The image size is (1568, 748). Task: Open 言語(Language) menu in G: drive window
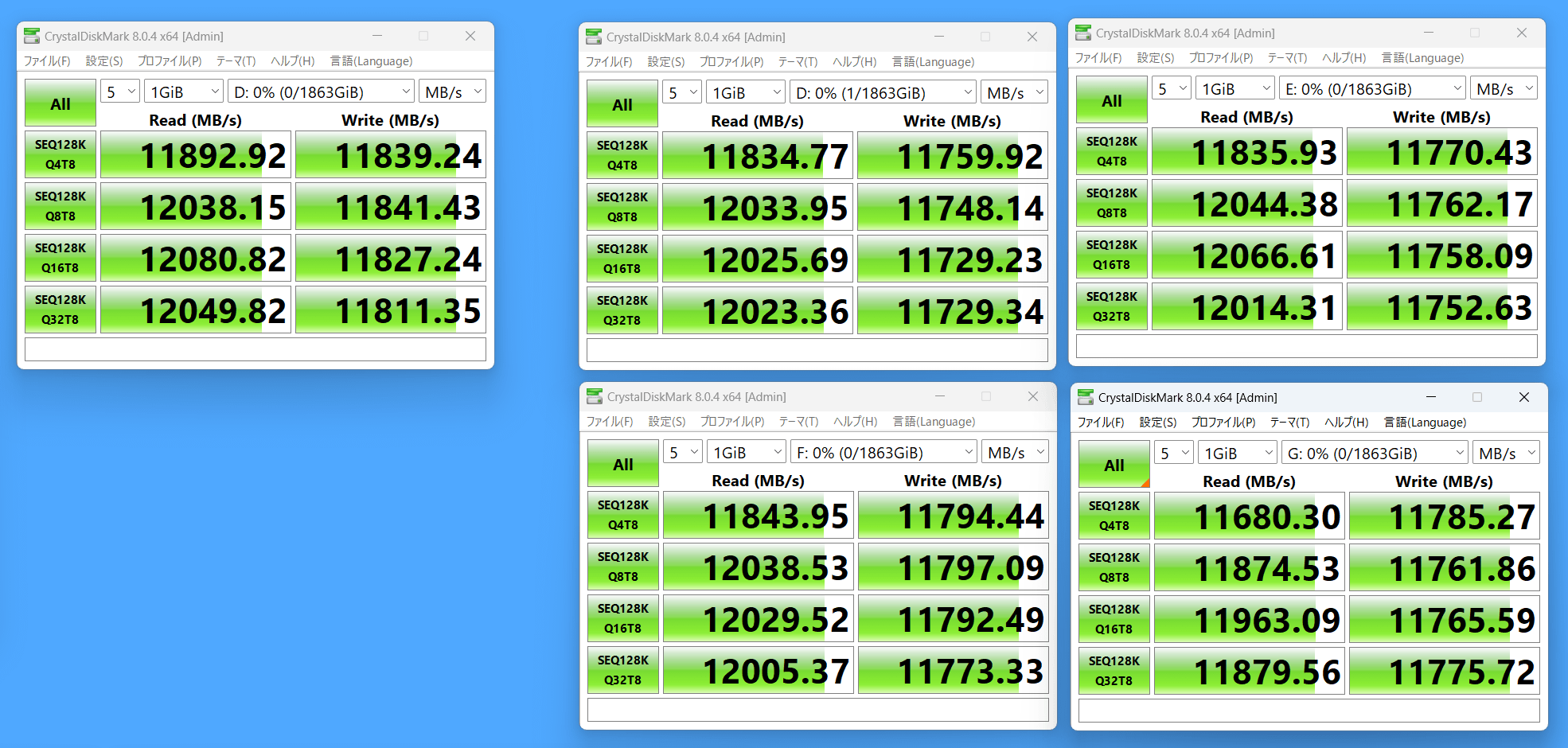pyautogui.click(x=1425, y=422)
